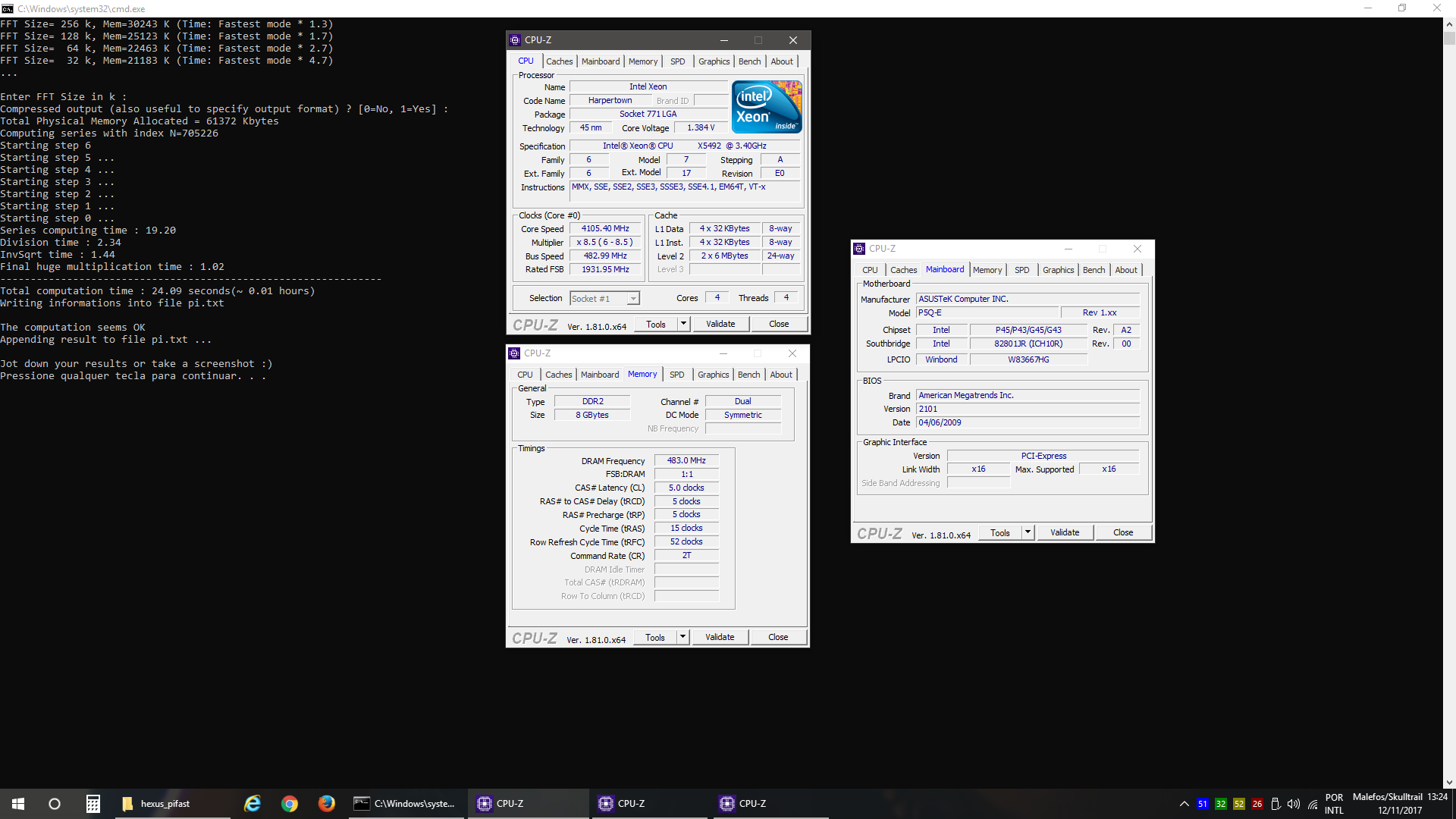This screenshot has width=1456, height=819.
Task: Activate first CPU-Z taskbar button
Action: tap(527, 804)
